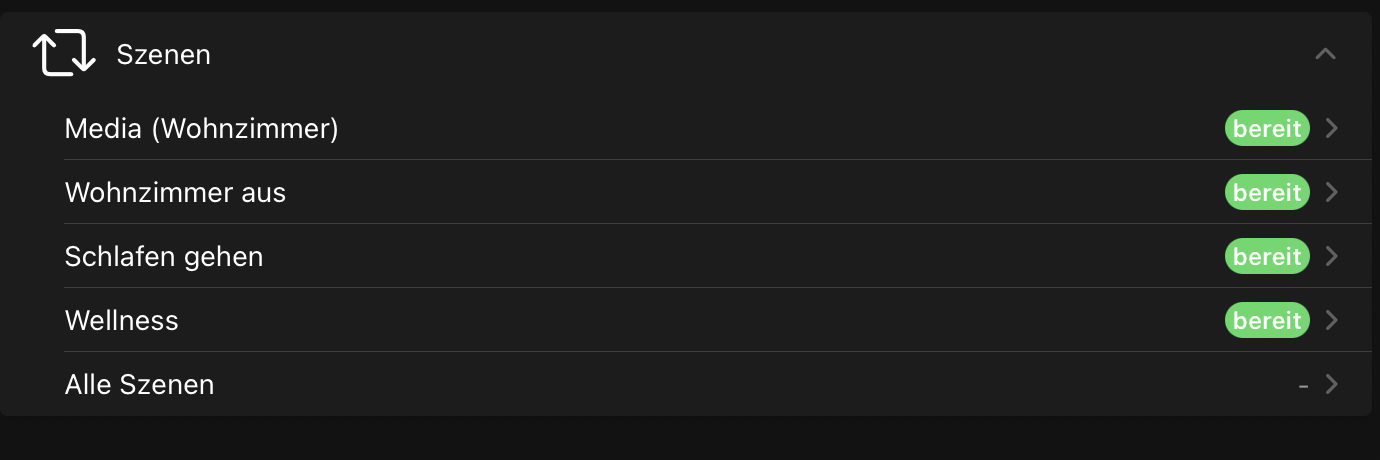Click the Szenen header title
The width and height of the screenshot is (1380, 460).
point(163,54)
